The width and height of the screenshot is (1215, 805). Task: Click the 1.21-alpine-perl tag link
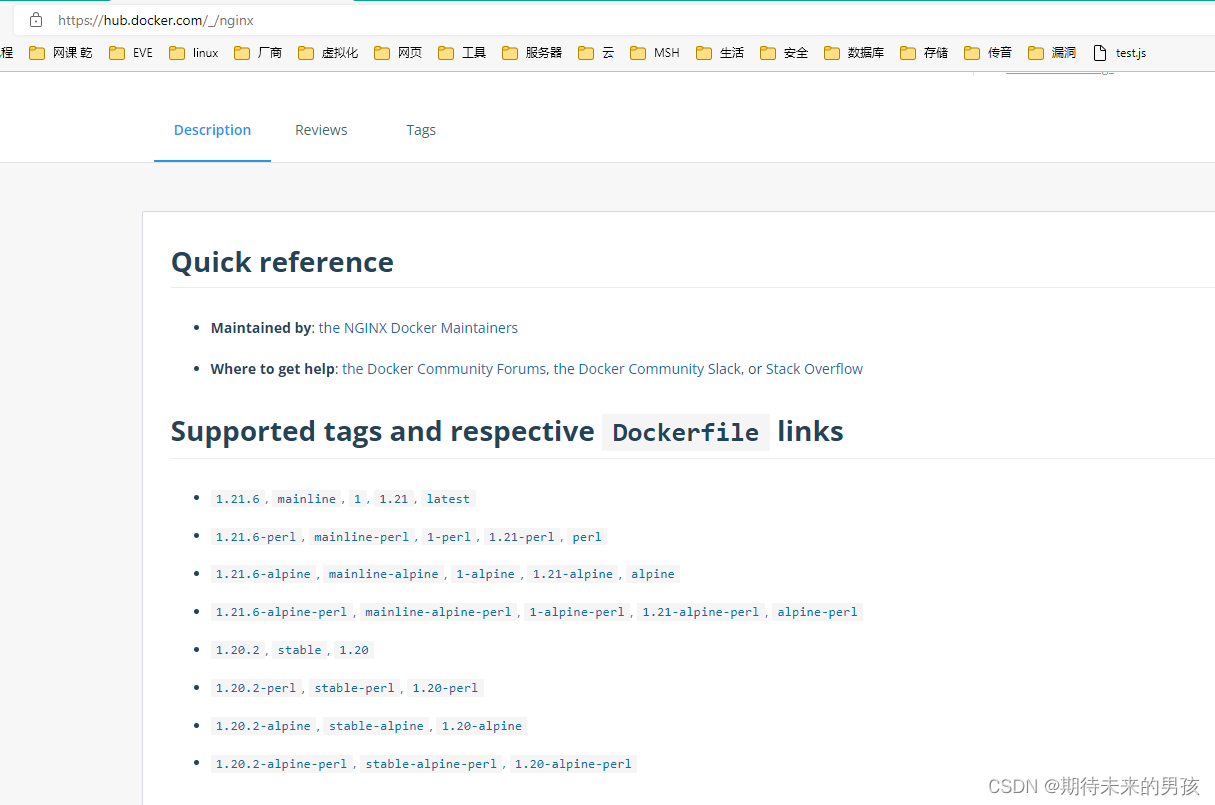(x=700, y=612)
